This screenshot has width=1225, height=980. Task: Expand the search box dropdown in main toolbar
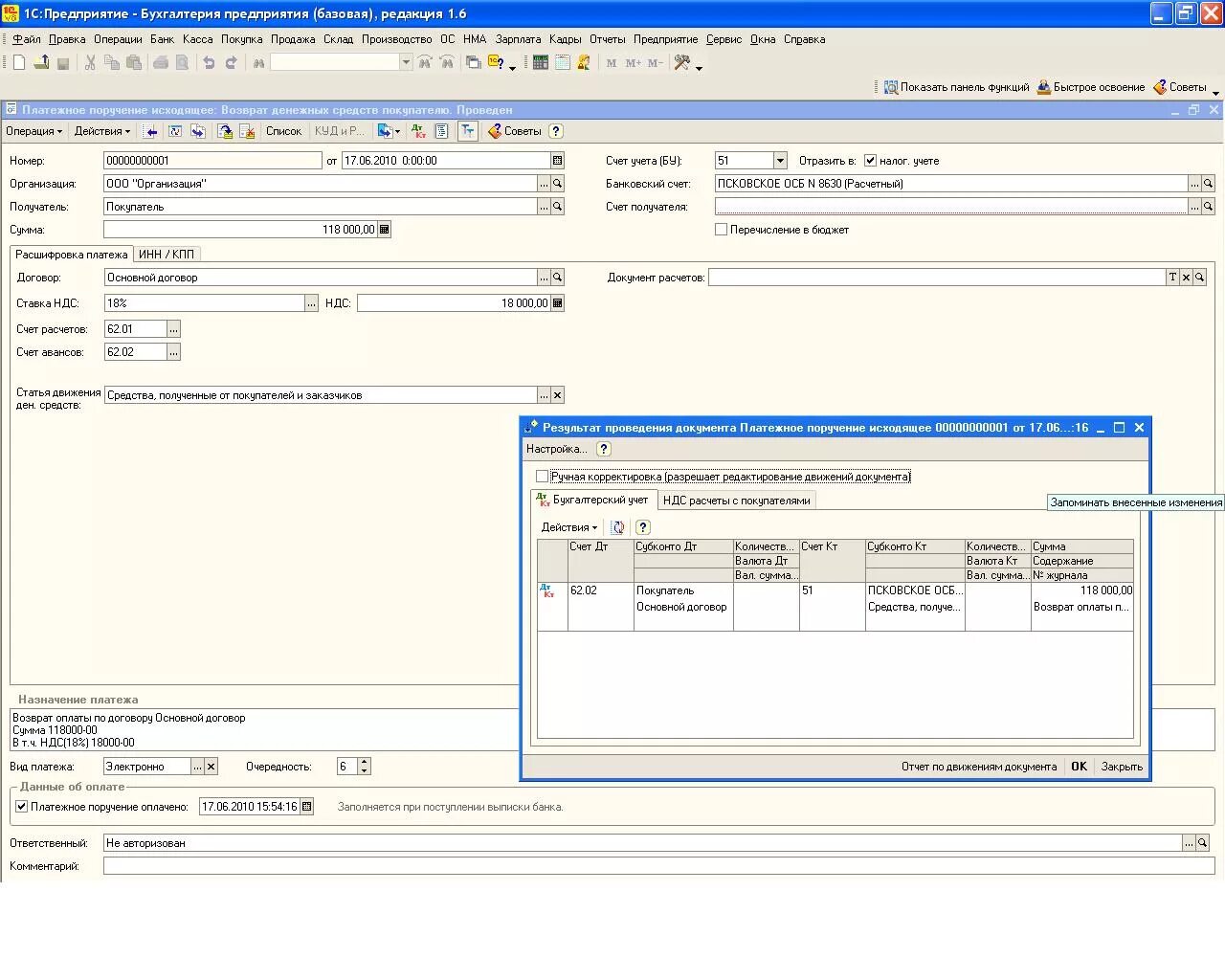pyautogui.click(x=406, y=62)
